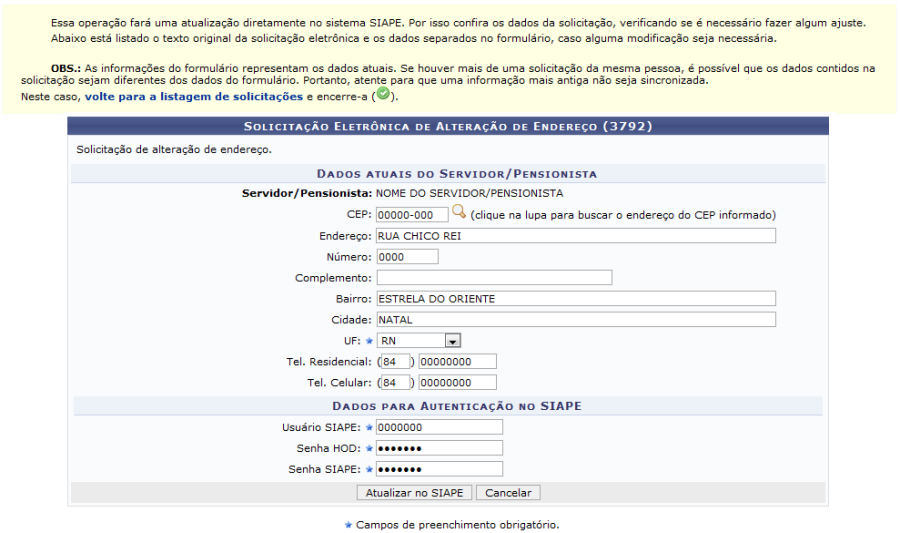Click the Bairro field
This screenshot has width=900, height=533.
point(575,298)
